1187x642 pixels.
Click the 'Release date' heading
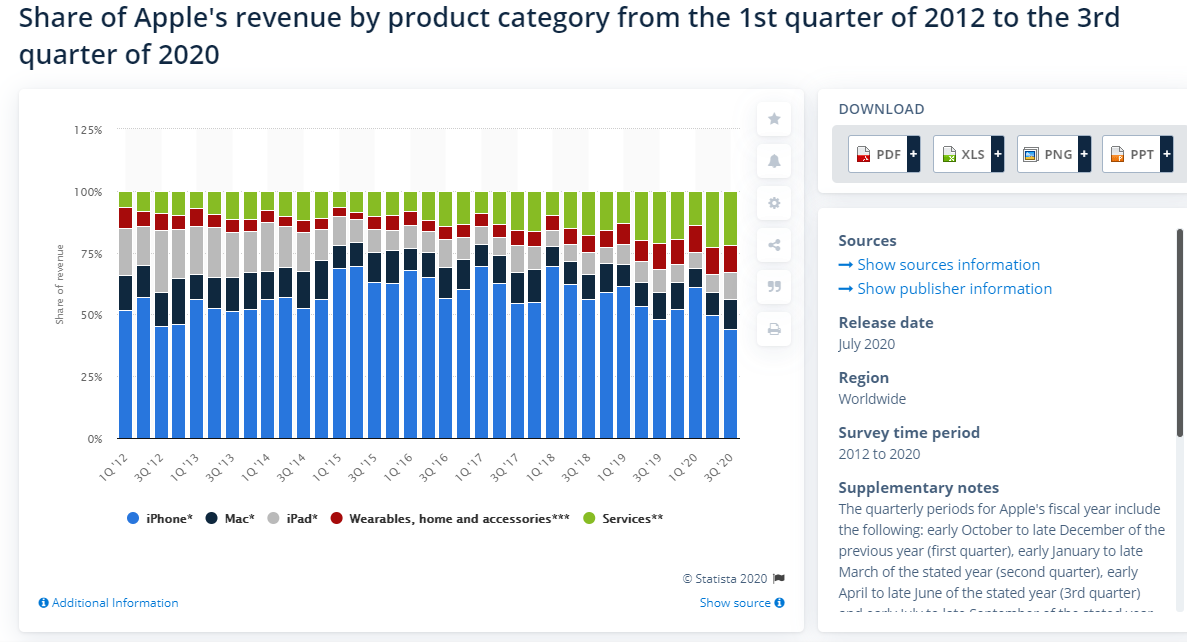886,323
